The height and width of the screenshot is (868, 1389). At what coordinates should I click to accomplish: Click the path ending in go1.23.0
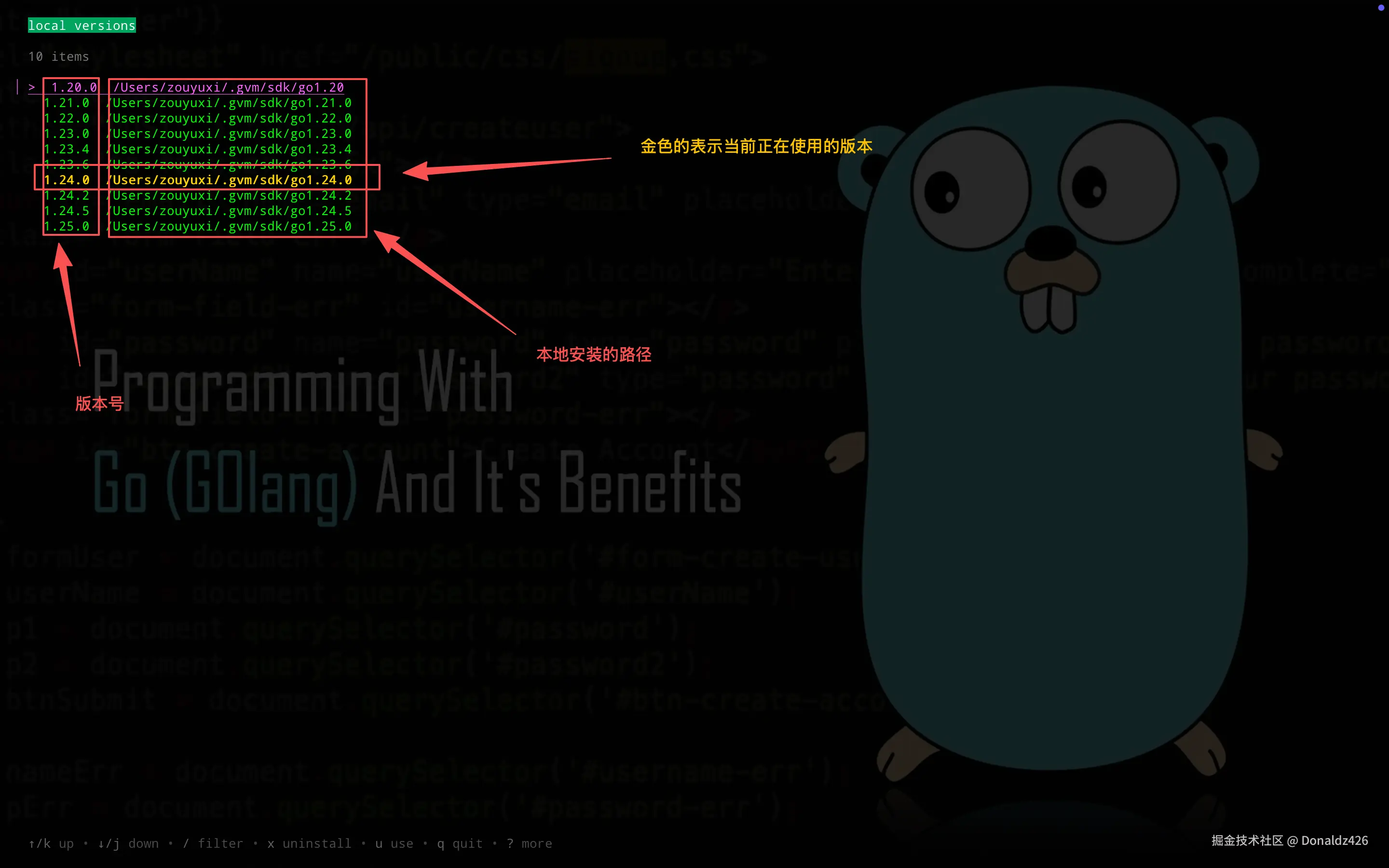click(x=229, y=134)
